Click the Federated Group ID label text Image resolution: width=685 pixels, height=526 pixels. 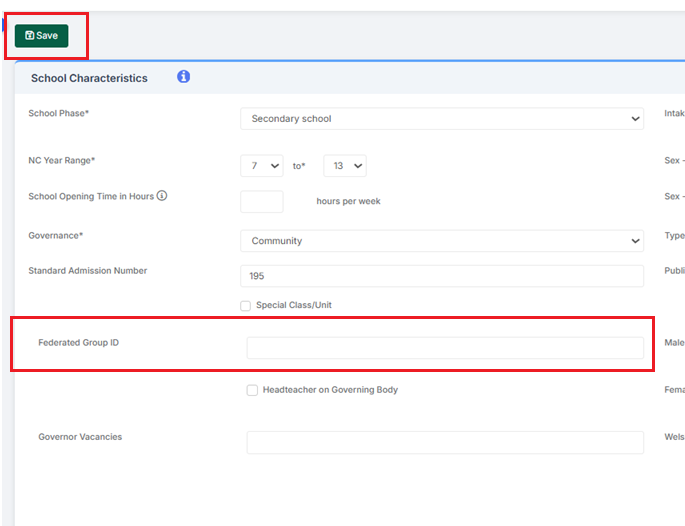coord(79,343)
